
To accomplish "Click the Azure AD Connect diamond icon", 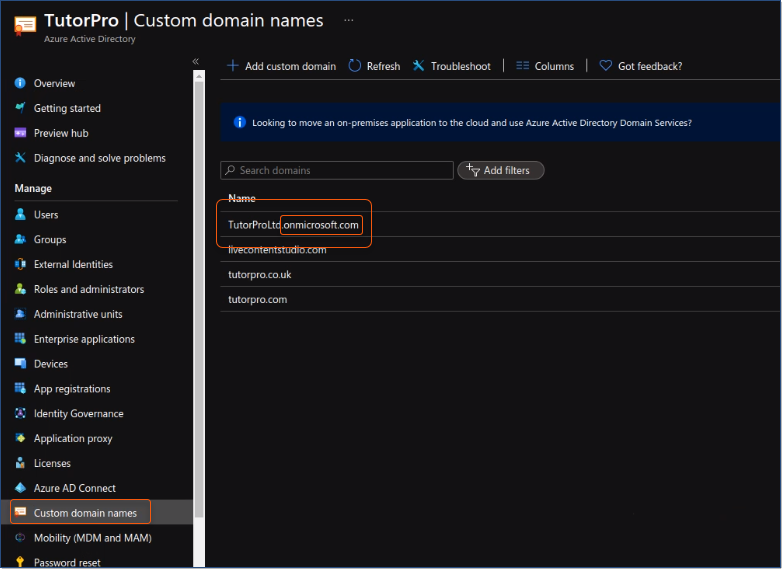I will pyautogui.click(x=20, y=488).
